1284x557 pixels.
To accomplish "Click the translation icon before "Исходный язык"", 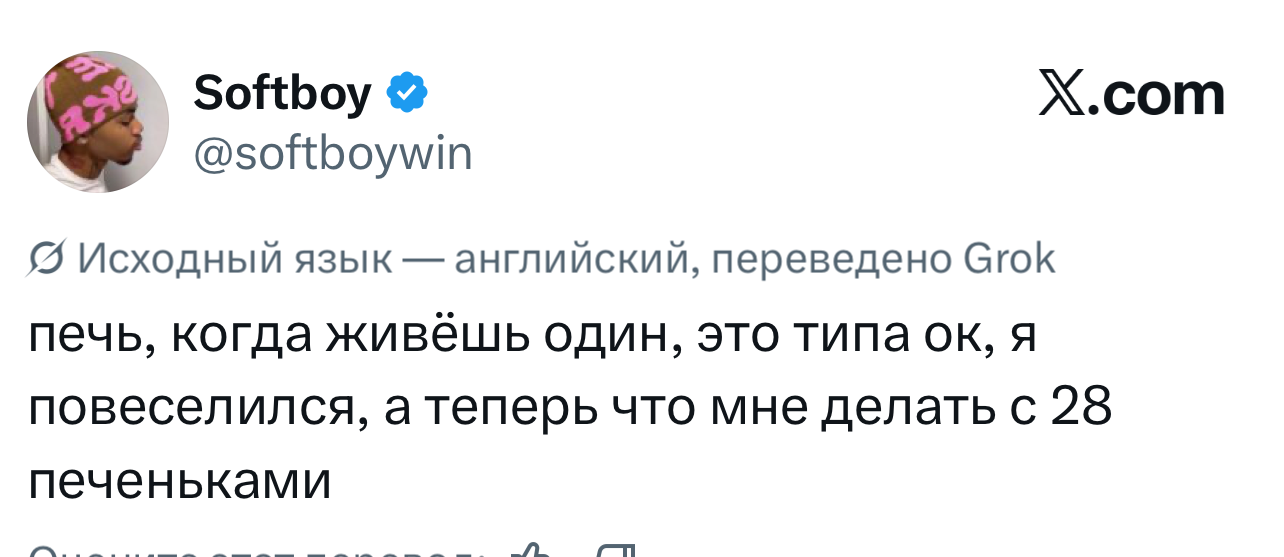I will point(45,262).
